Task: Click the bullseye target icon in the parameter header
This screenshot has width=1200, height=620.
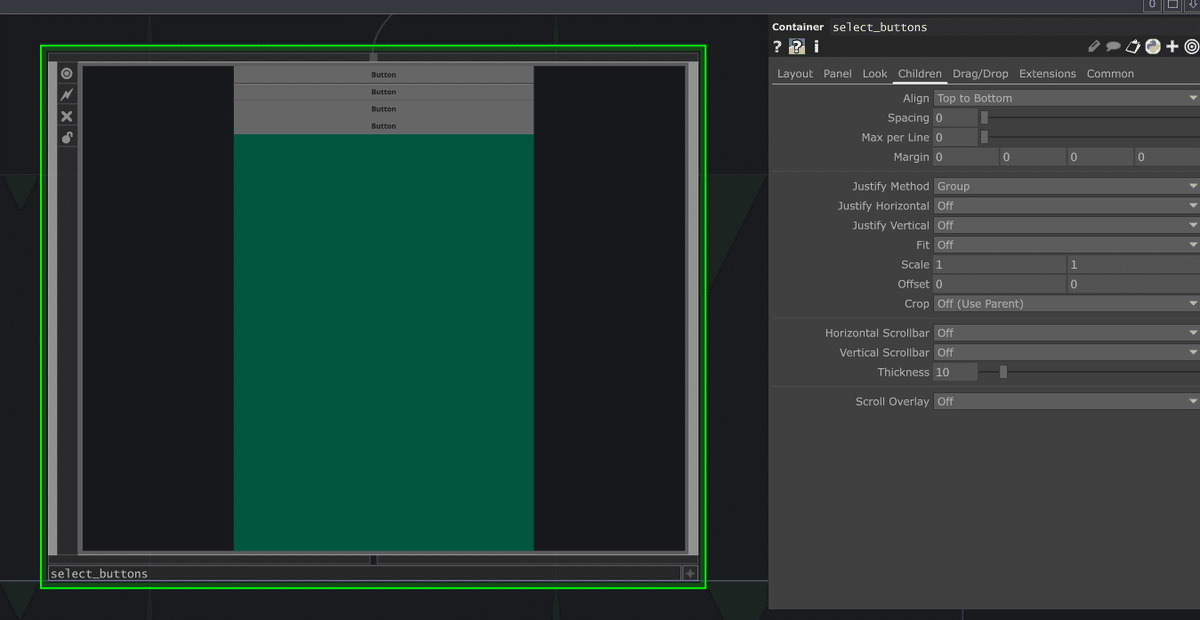Action: pos(1191,46)
